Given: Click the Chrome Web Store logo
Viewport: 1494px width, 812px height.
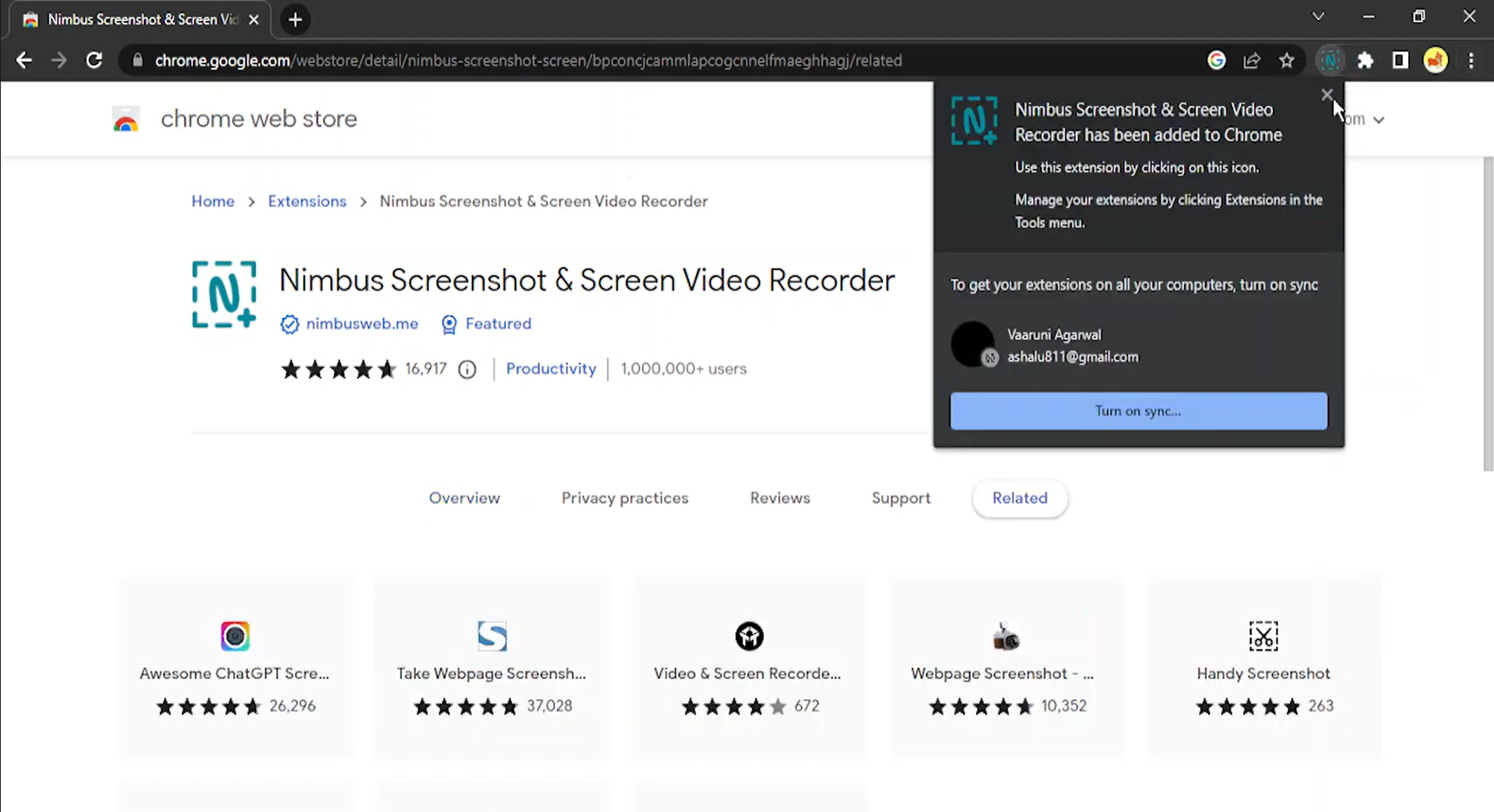Looking at the screenshot, I should point(125,118).
